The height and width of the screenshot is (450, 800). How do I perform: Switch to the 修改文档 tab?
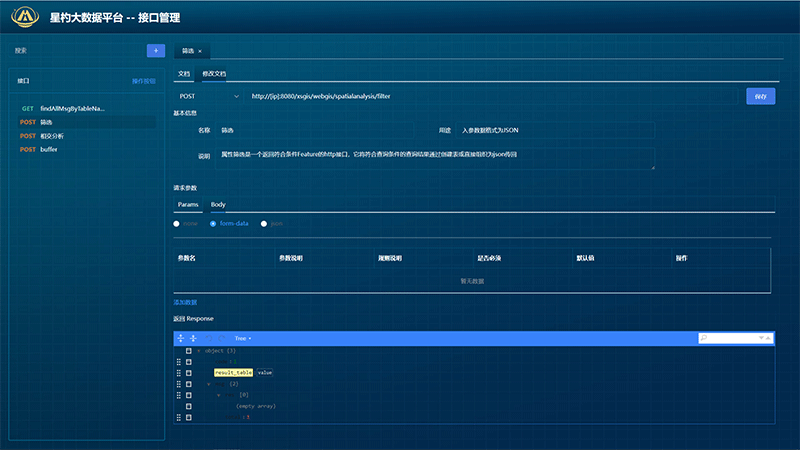[214, 74]
